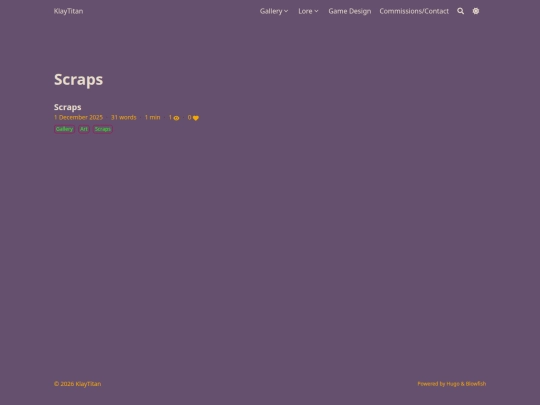Click the © 2026 KlayTitan copyright text
Screen dimensions: 540x405
77,384
